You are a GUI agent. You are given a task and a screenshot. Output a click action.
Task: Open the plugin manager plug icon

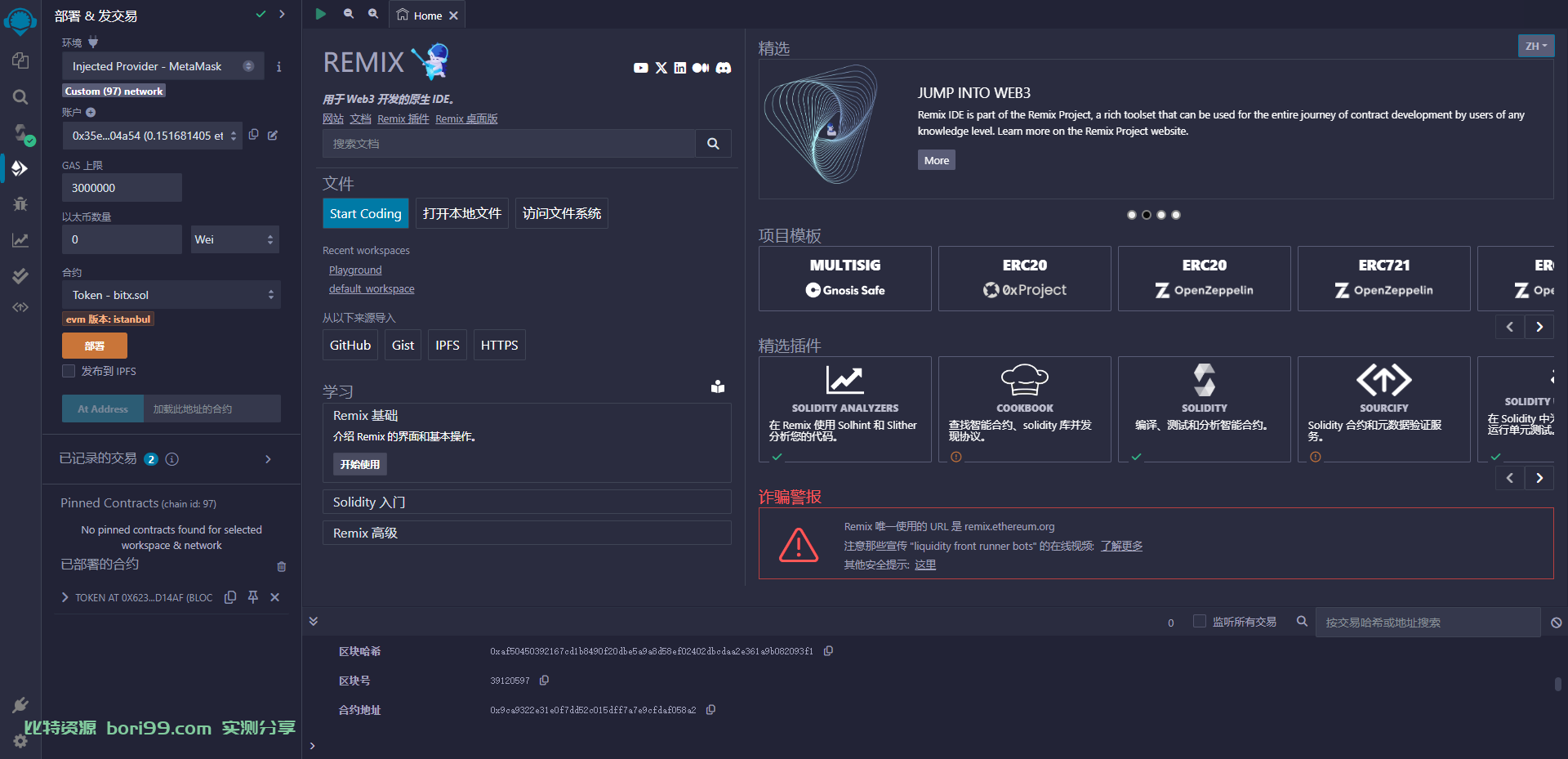pos(20,705)
